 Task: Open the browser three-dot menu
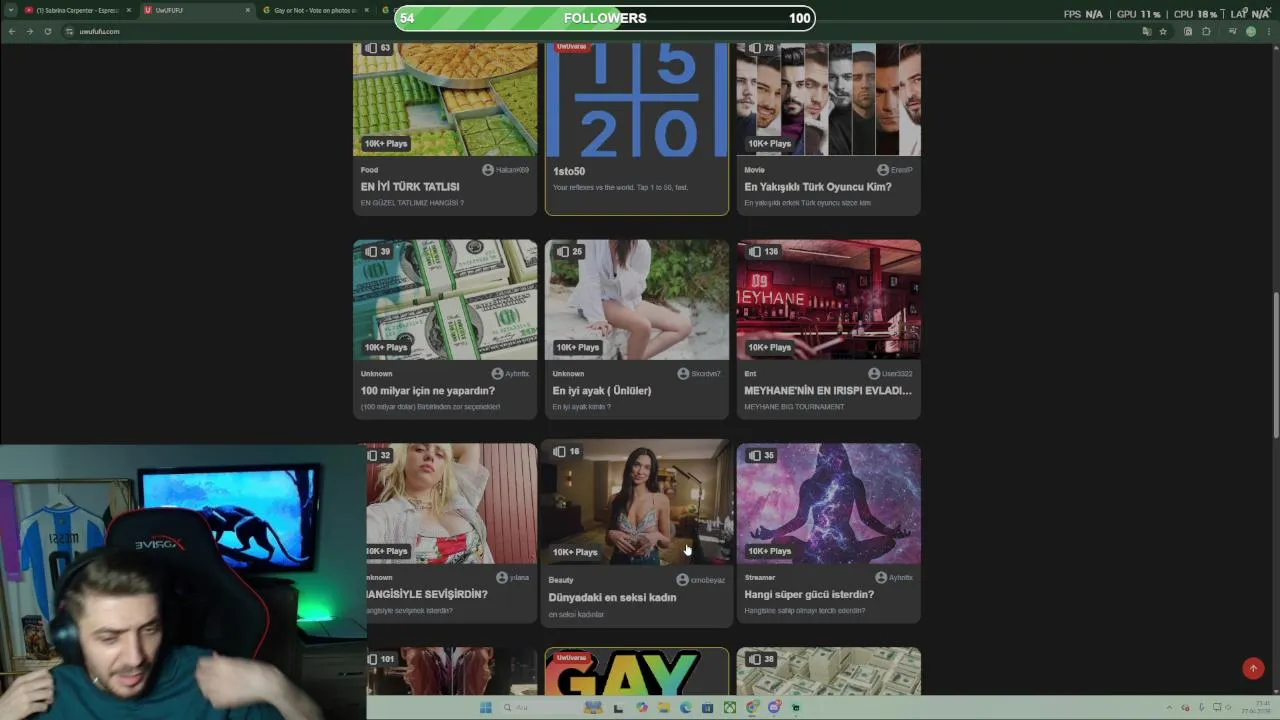(1268, 31)
